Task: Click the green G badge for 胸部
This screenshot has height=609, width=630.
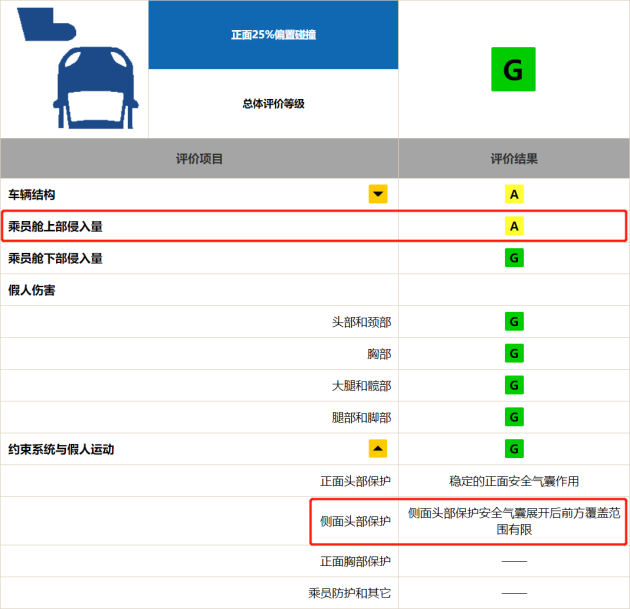Action: click(514, 354)
